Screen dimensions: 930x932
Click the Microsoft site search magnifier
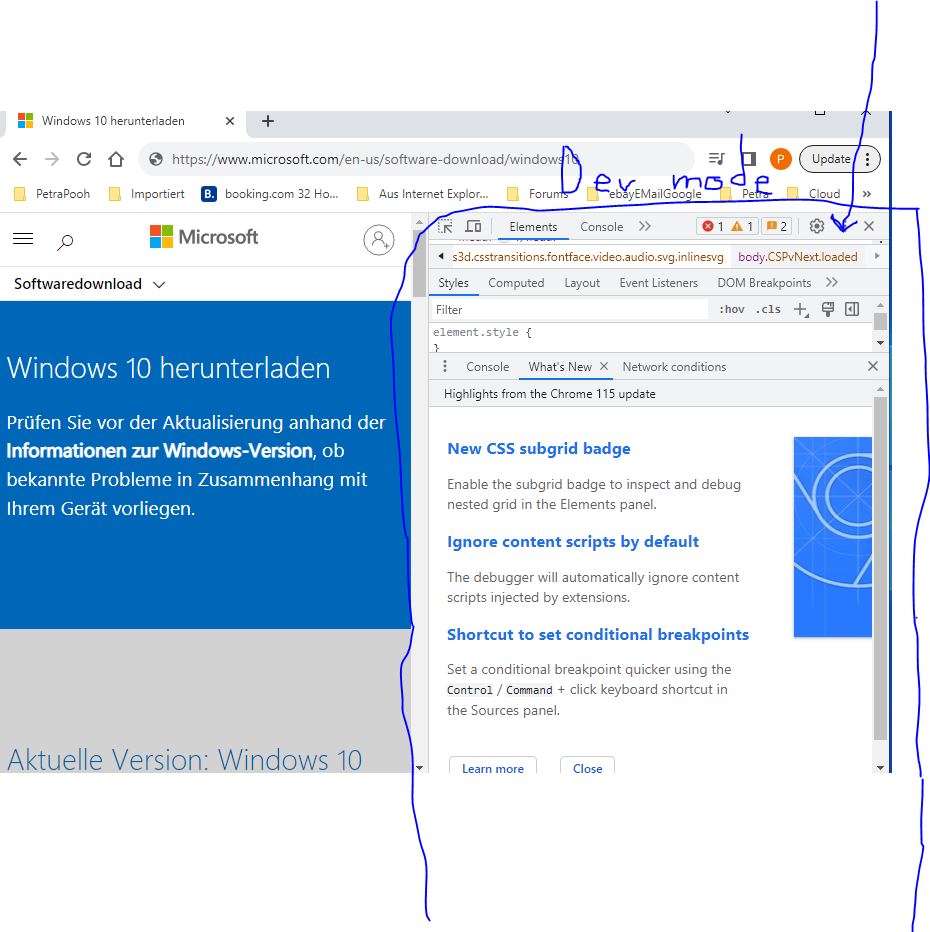[x=65, y=242]
